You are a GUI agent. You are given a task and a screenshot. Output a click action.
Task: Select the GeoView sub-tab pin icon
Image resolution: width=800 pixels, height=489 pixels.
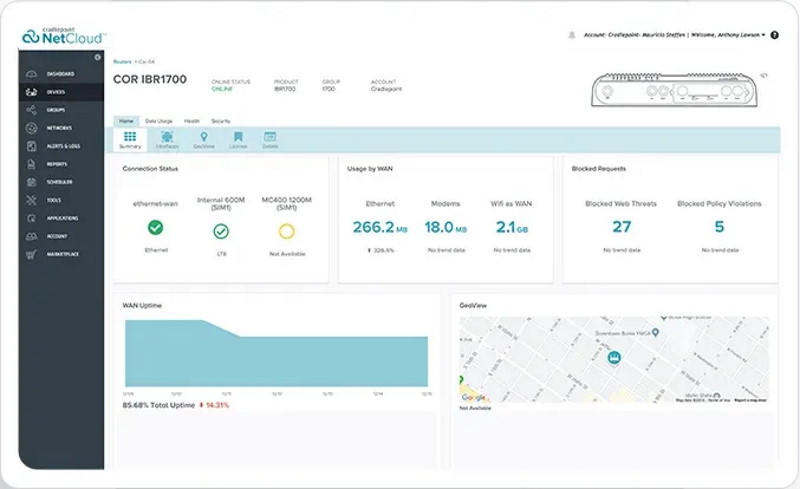tap(203, 140)
